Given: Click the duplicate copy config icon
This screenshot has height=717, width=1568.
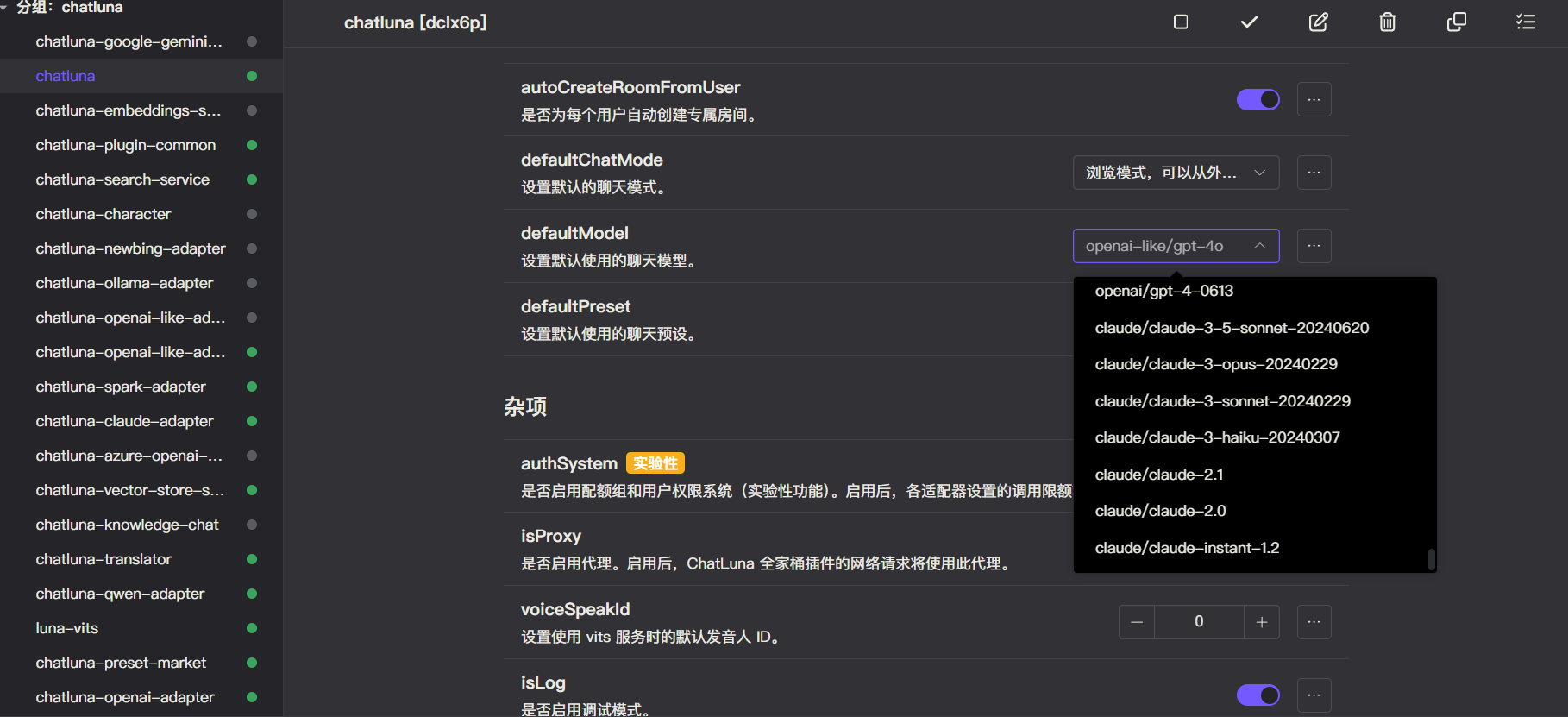Looking at the screenshot, I should (x=1456, y=22).
